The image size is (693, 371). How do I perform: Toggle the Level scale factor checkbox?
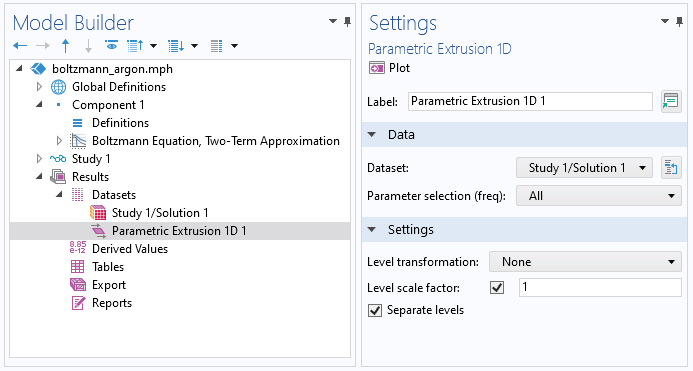pos(497,288)
